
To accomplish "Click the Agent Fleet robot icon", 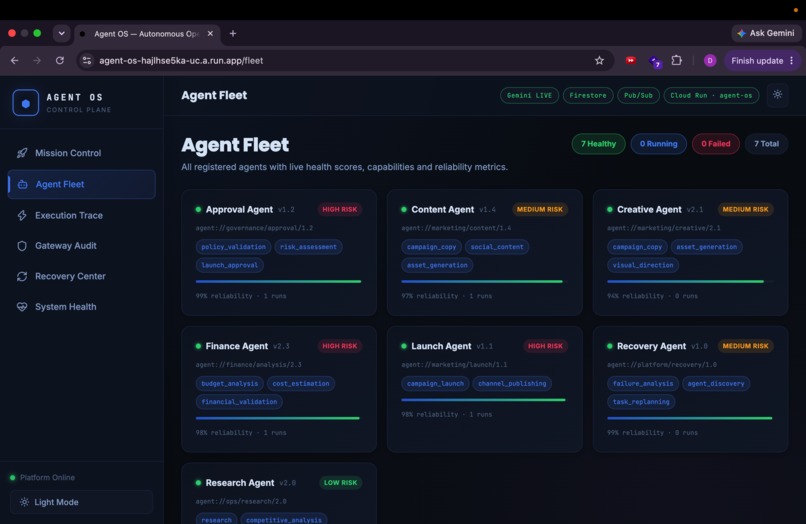I will click(23, 184).
